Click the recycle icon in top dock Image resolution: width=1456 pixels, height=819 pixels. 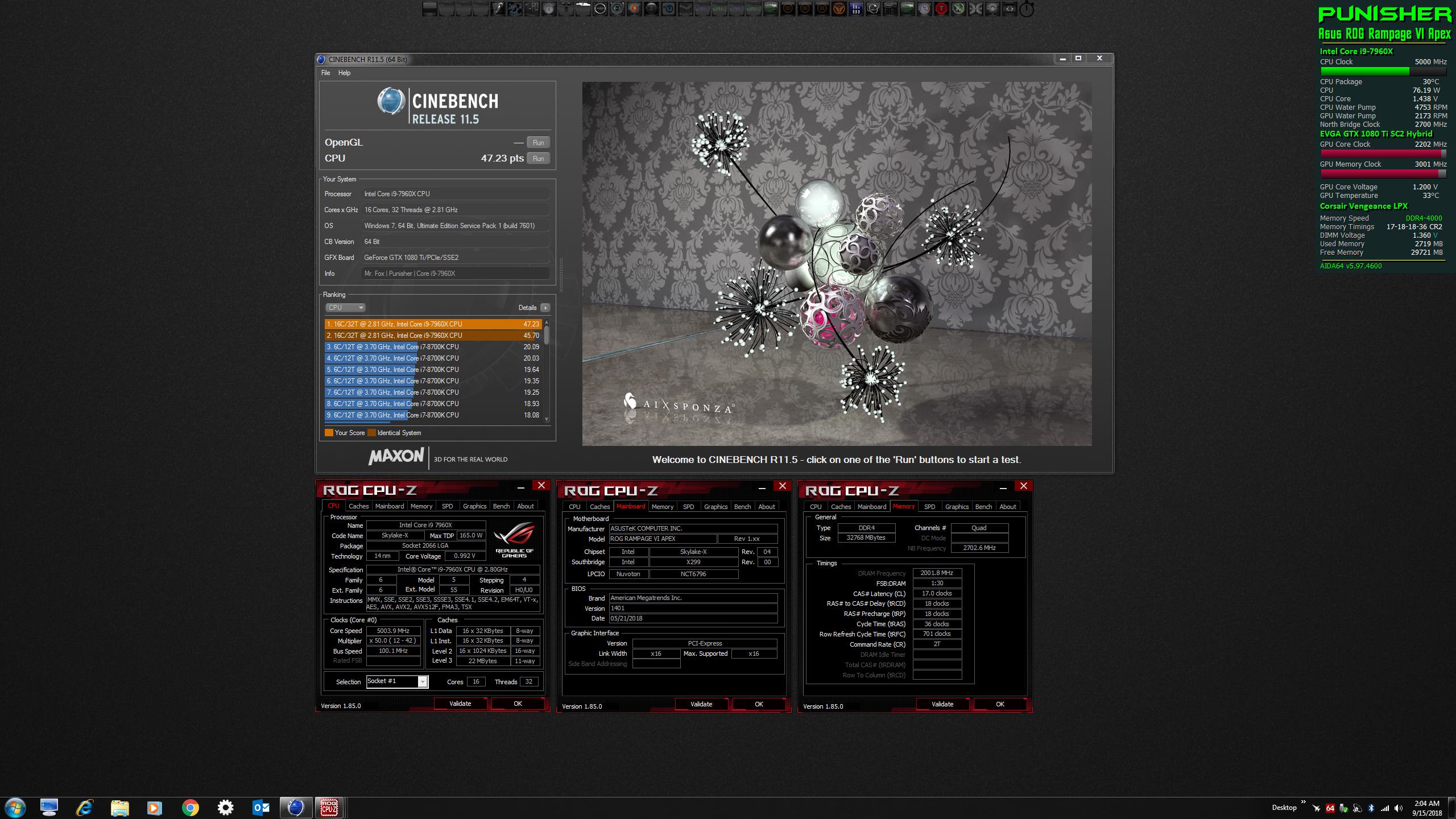pyautogui.click(x=1010, y=9)
